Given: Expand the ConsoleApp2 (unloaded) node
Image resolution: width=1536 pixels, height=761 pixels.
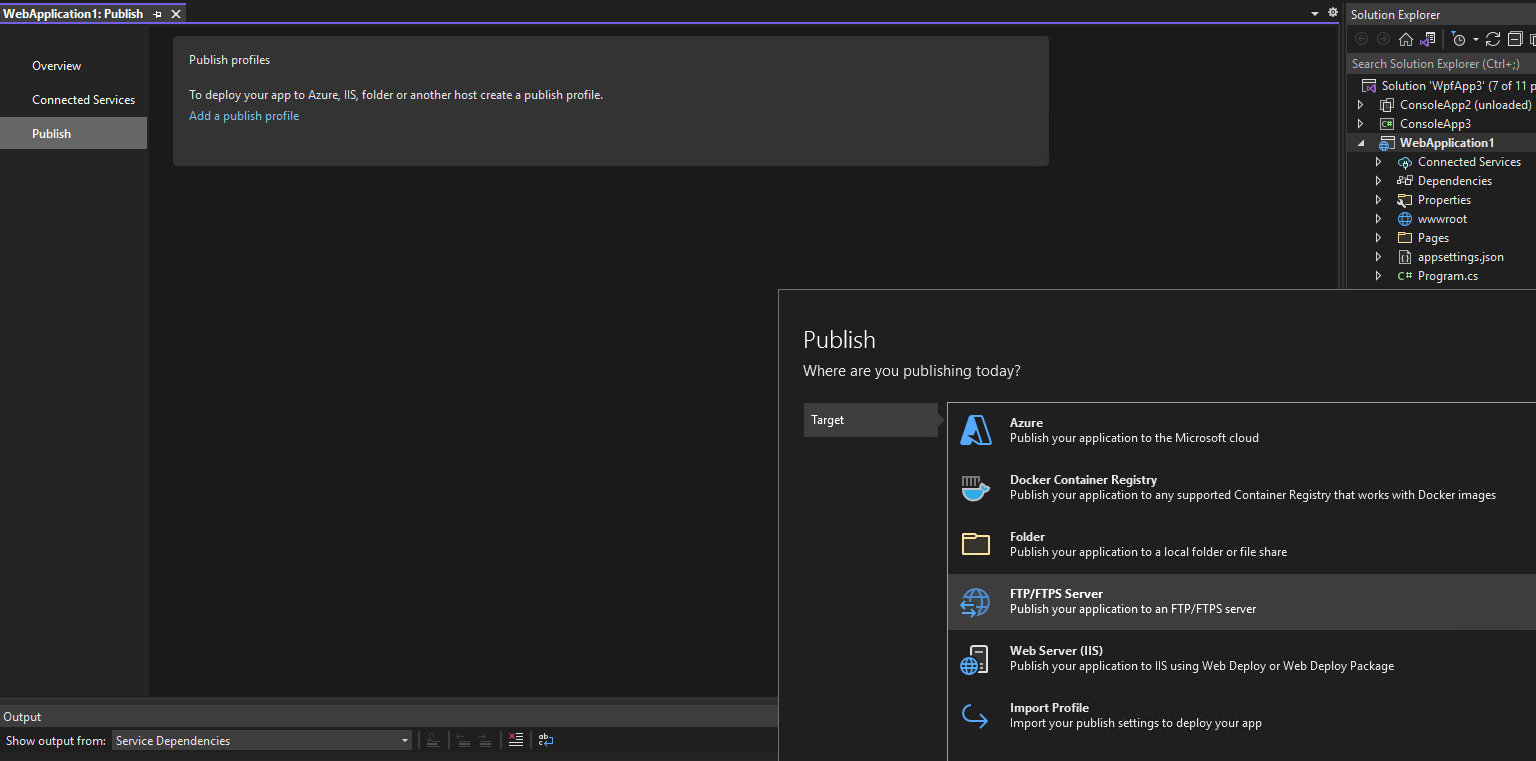Looking at the screenshot, I should coord(1360,105).
